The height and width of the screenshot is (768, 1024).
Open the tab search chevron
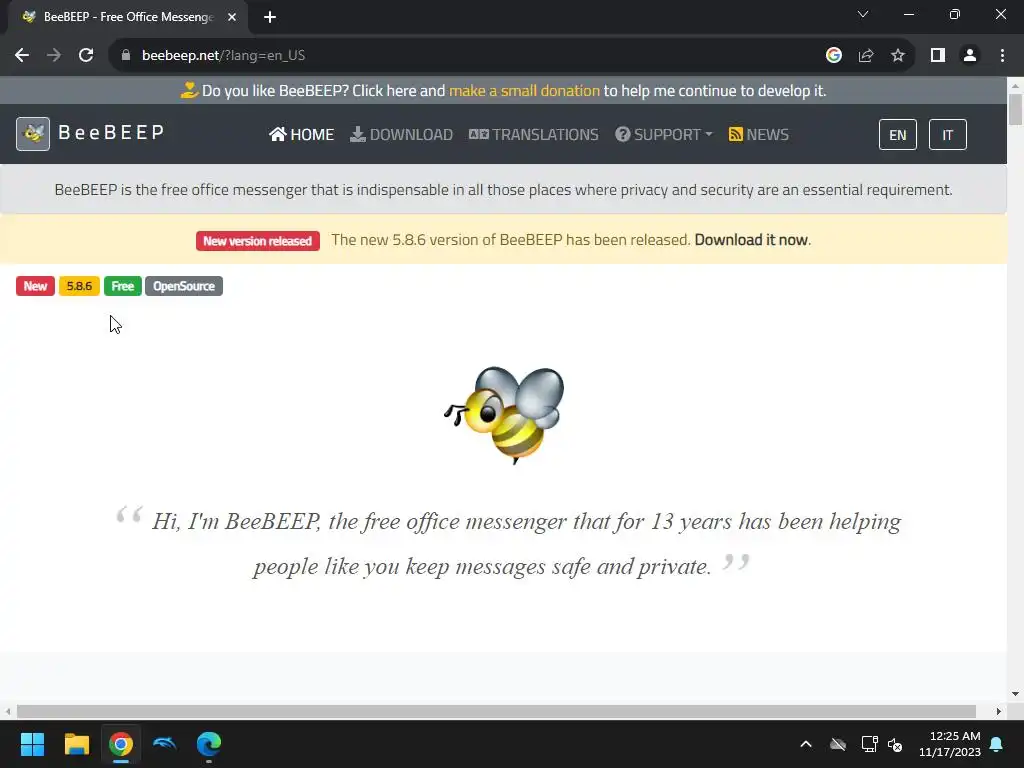pos(863,14)
